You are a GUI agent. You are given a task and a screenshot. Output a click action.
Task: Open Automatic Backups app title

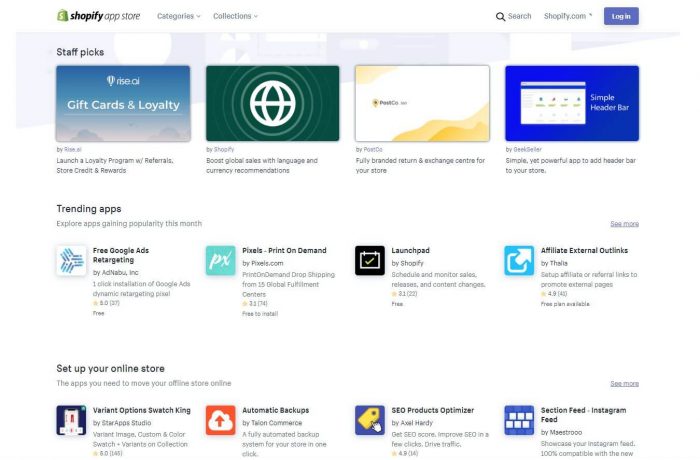coord(275,410)
